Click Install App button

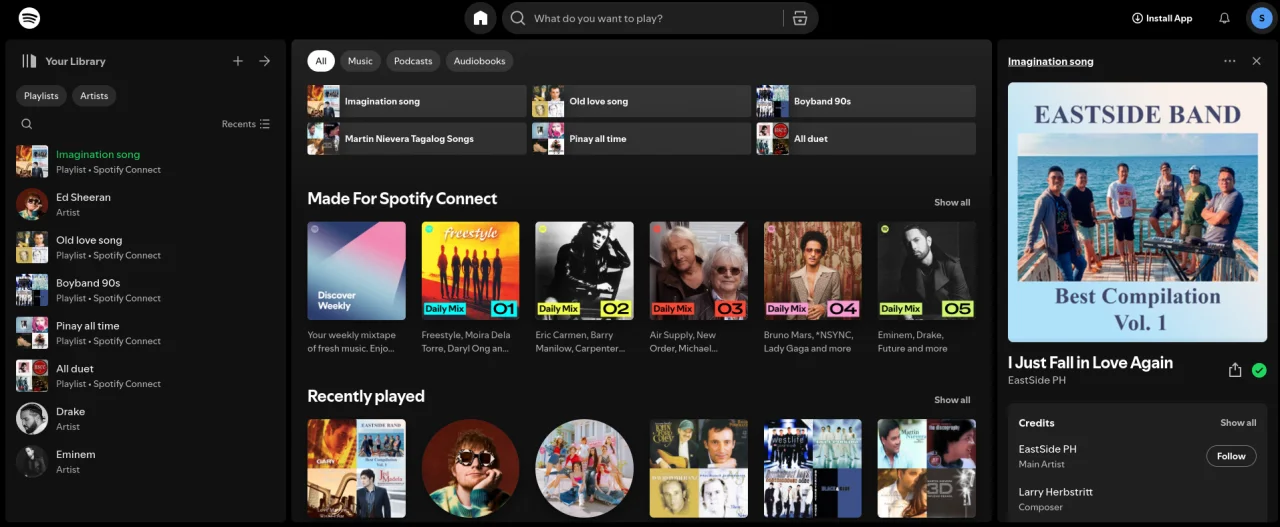[1162, 18]
